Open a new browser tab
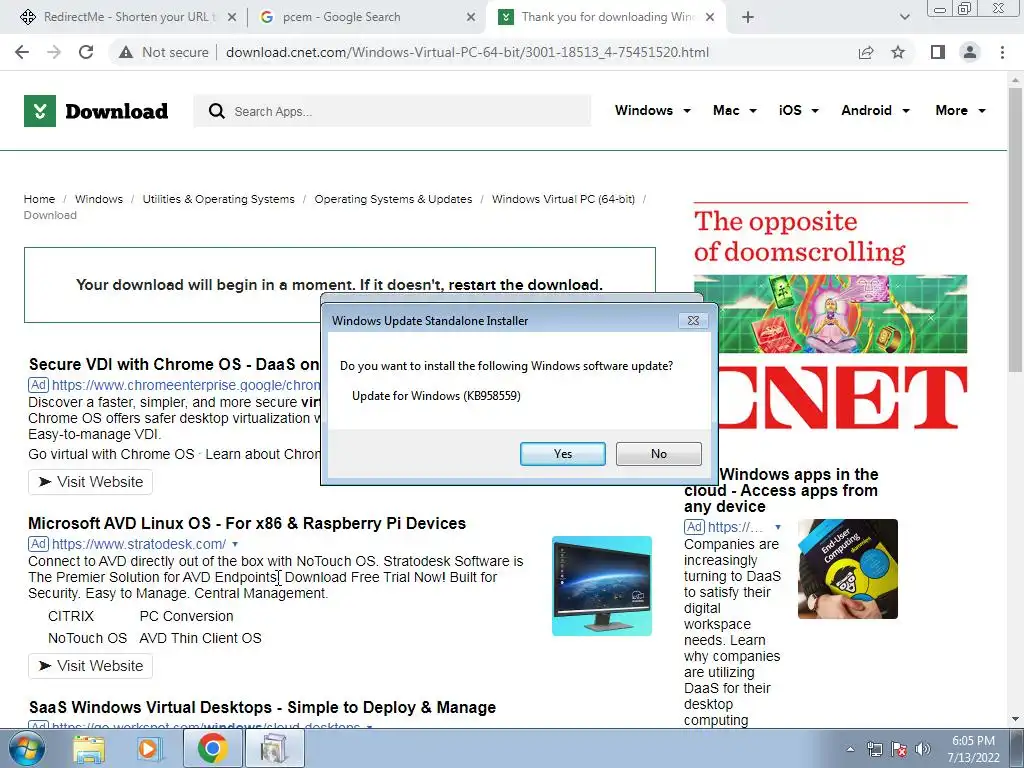The image size is (1024, 768). coord(748,17)
